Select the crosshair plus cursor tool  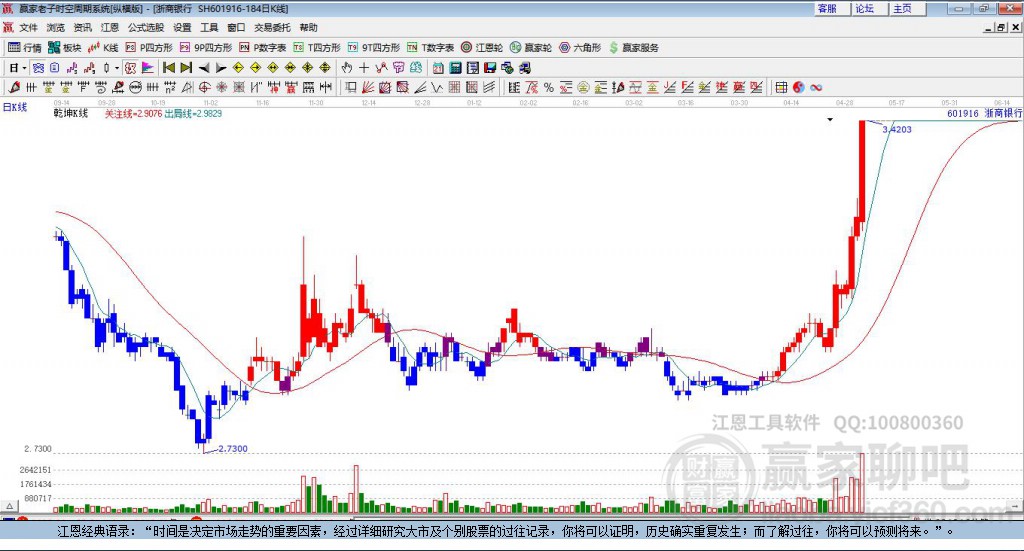click(x=364, y=68)
